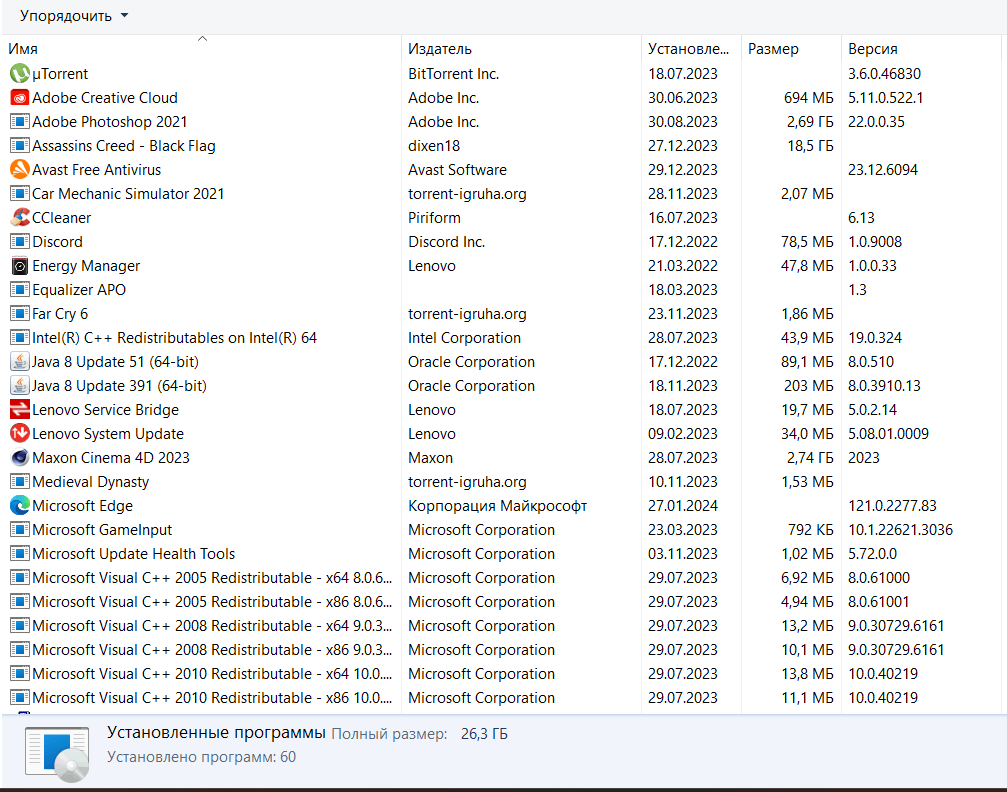
Task: Select Avast Free Antivirus name
Action: click(x=96, y=170)
